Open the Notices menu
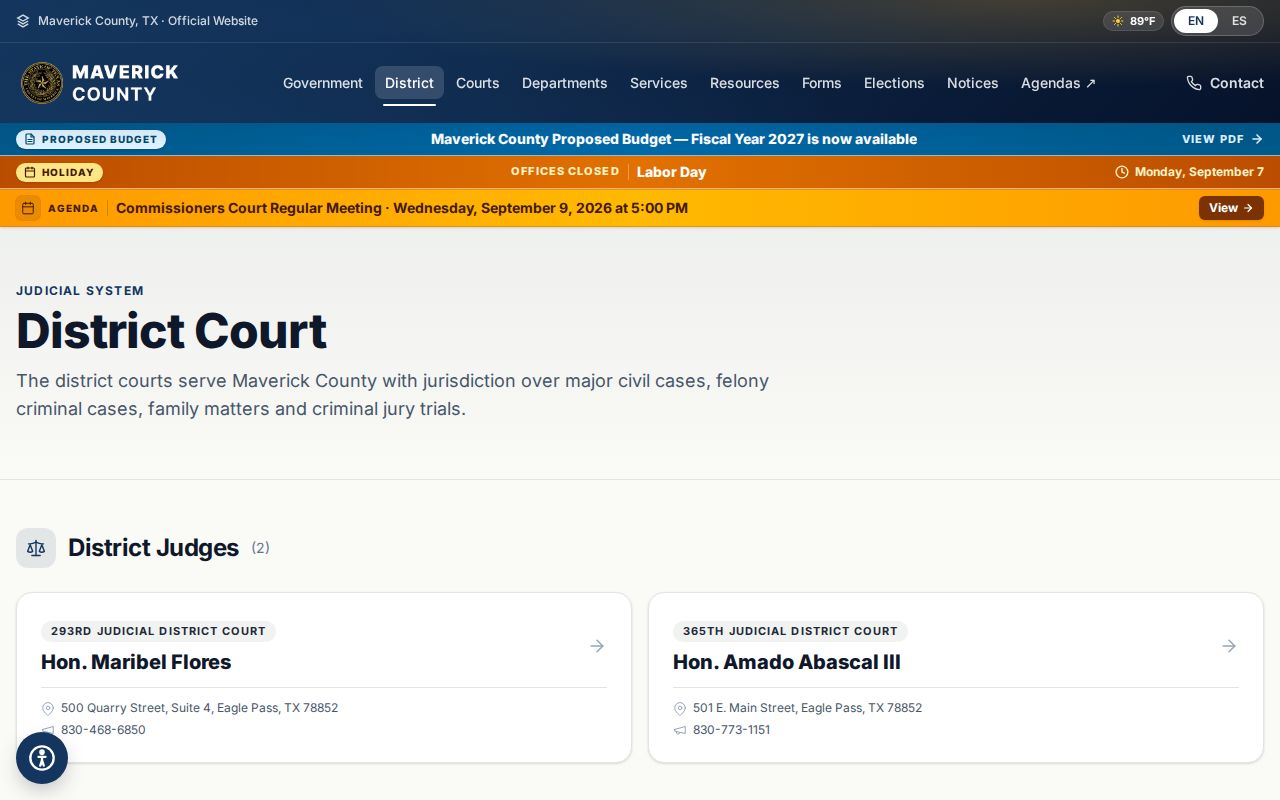Image resolution: width=1280 pixels, height=800 pixels. pyautogui.click(x=973, y=83)
